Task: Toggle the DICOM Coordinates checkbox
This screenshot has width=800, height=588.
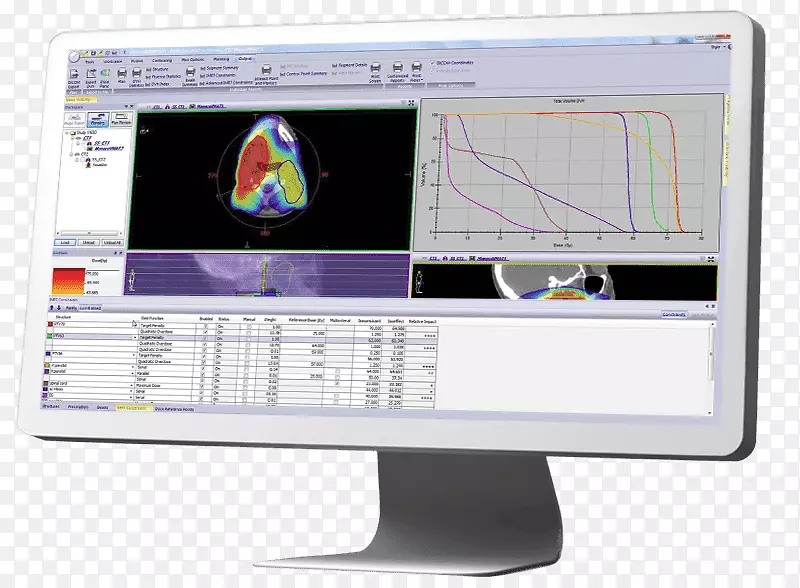Action: [433, 63]
